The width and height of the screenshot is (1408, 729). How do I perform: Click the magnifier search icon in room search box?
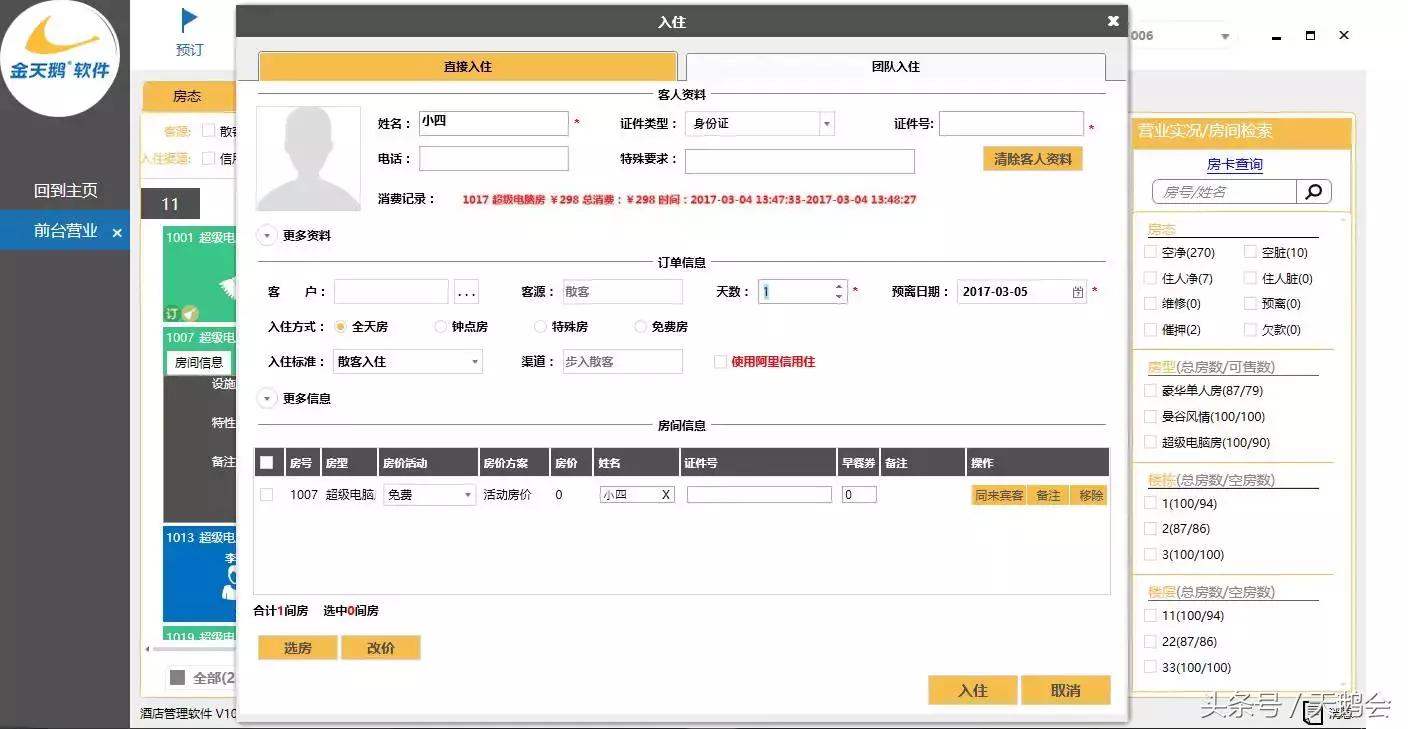pyautogui.click(x=1313, y=191)
